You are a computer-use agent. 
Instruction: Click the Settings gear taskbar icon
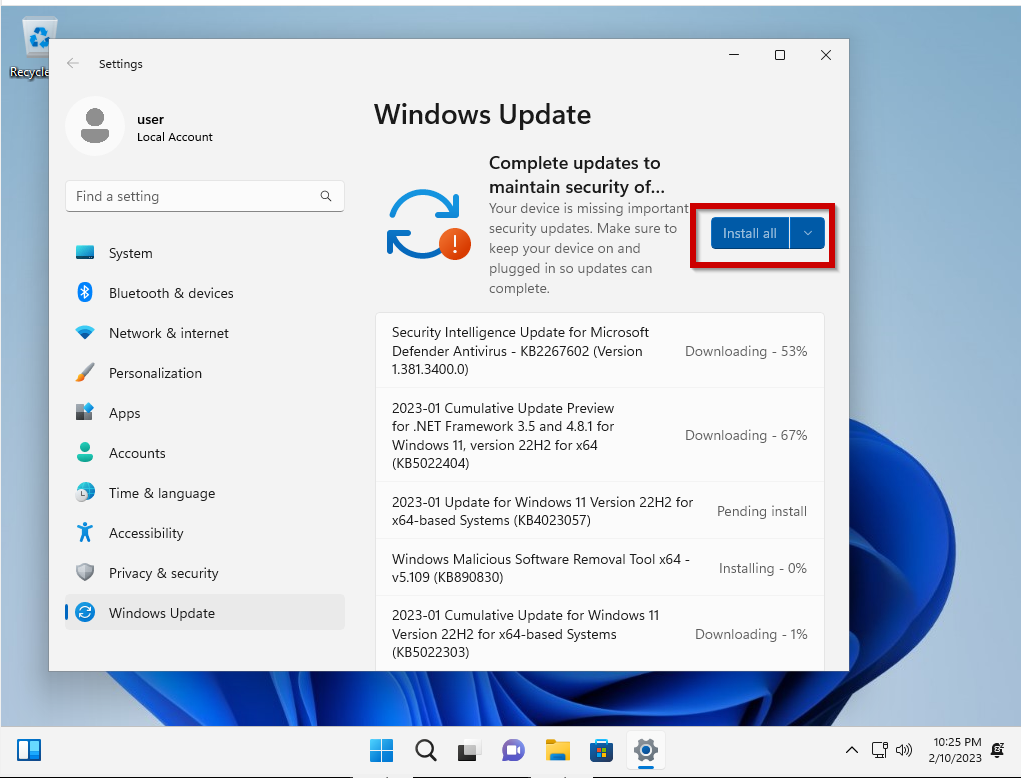645,751
